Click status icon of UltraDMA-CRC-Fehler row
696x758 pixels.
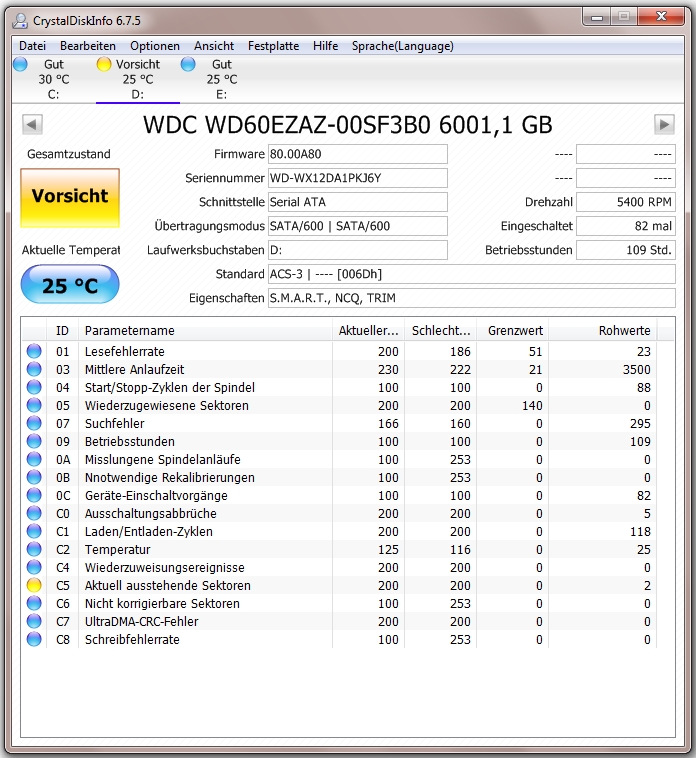point(34,621)
